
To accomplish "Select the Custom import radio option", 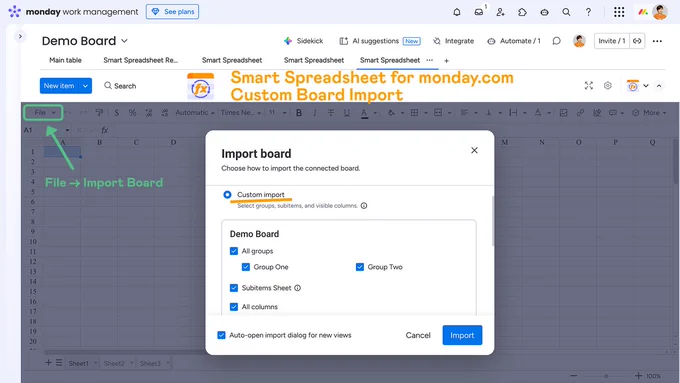I will click(x=227, y=195).
